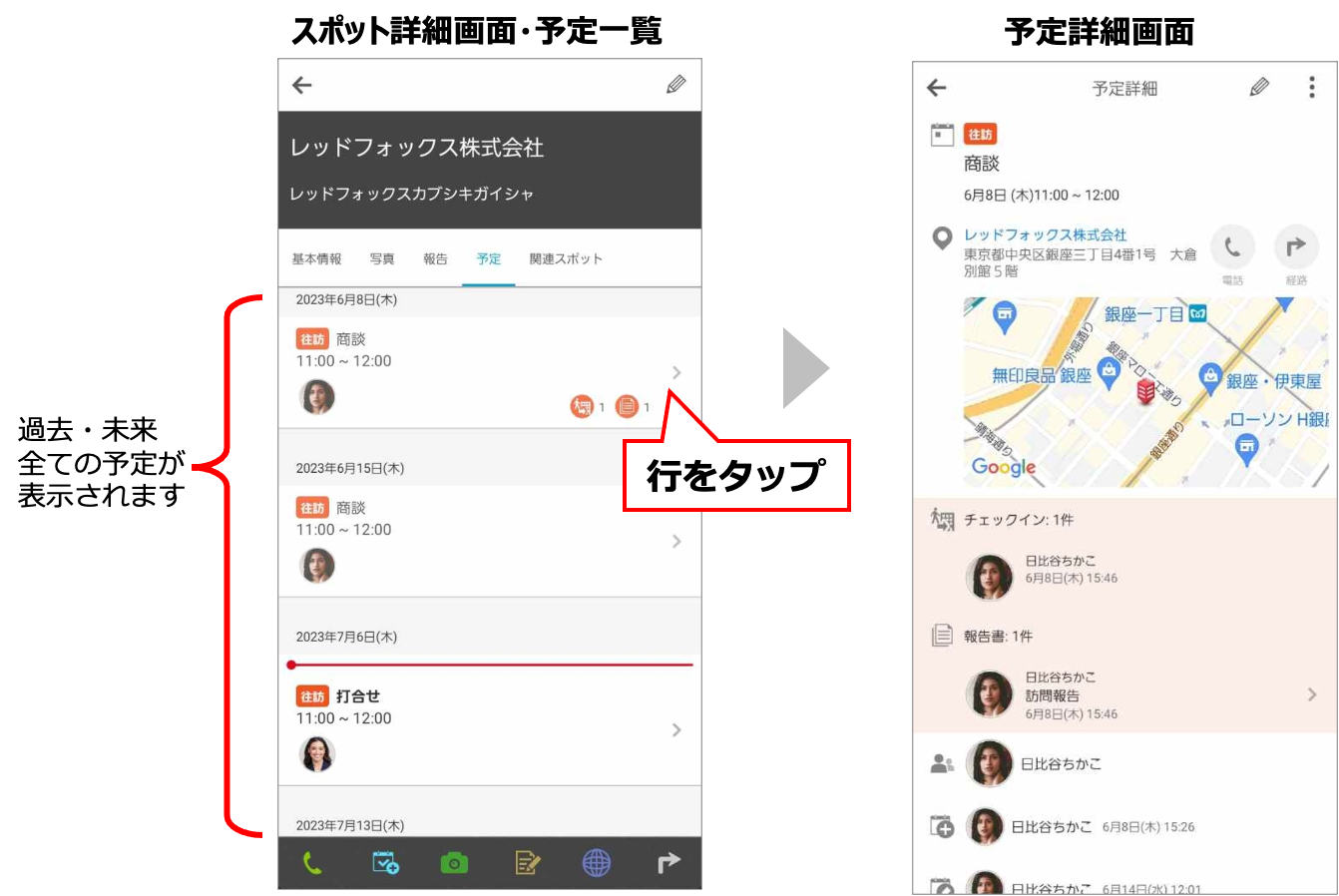Tap the route arrow icon in bottom toolbar
The height and width of the screenshot is (896, 1339).
(x=669, y=863)
